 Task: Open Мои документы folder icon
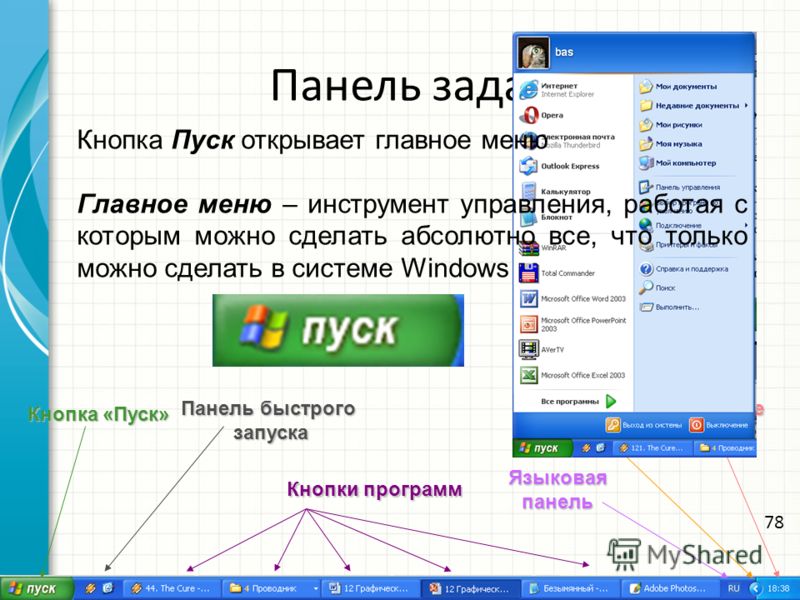click(646, 87)
